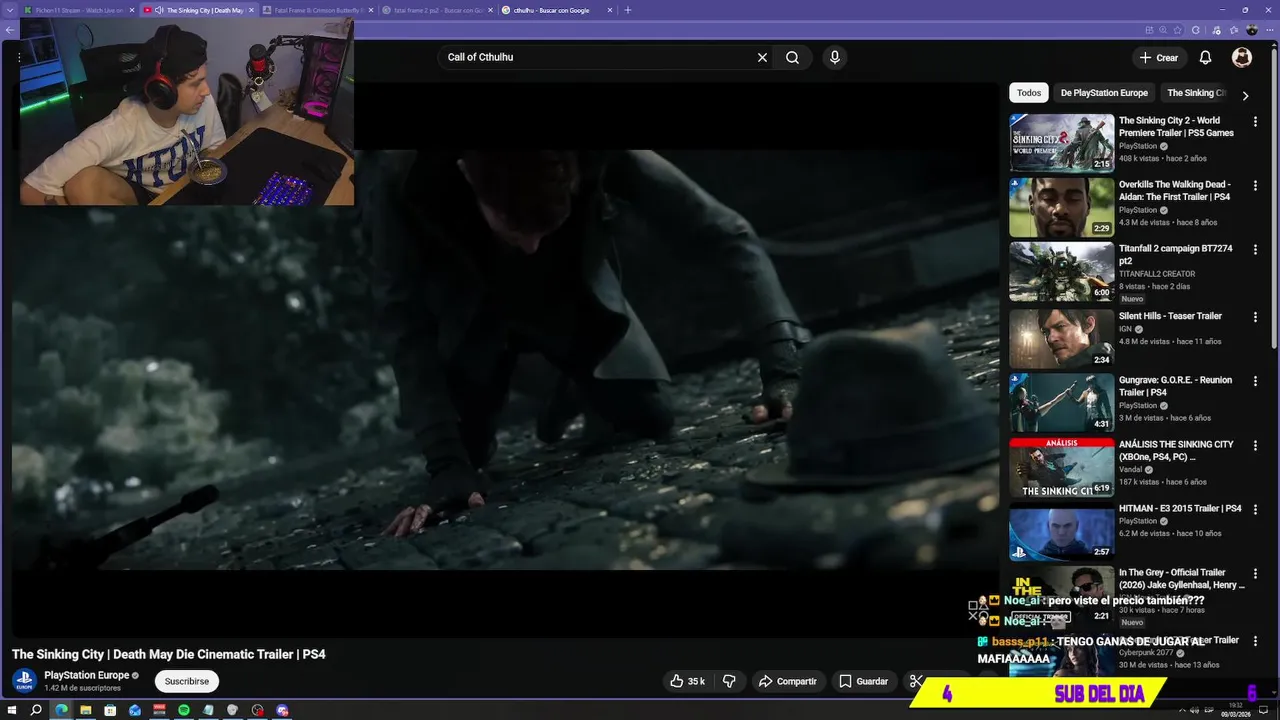Open The Sinking City 2 trailer thumbnail
The image size is (1280, 720).
click(x=1061, y=143)
